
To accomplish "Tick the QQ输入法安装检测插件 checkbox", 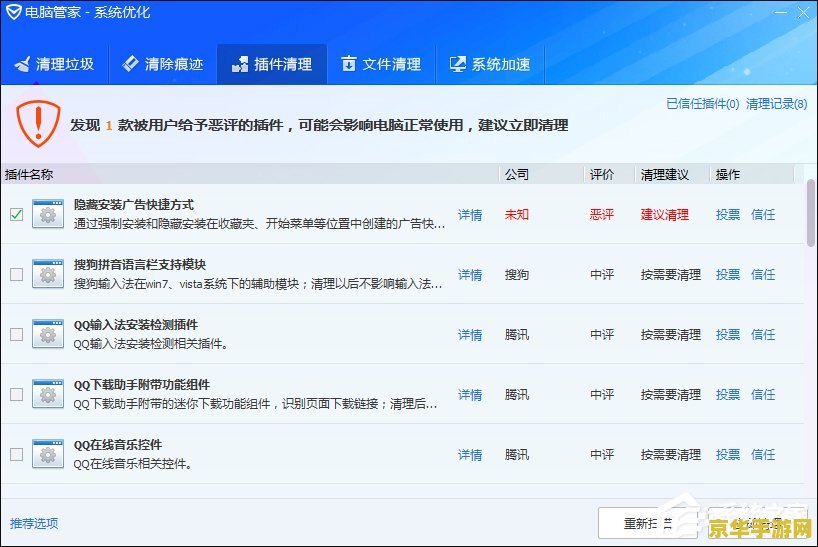I will pyautogui.click(x=17, y=334).
